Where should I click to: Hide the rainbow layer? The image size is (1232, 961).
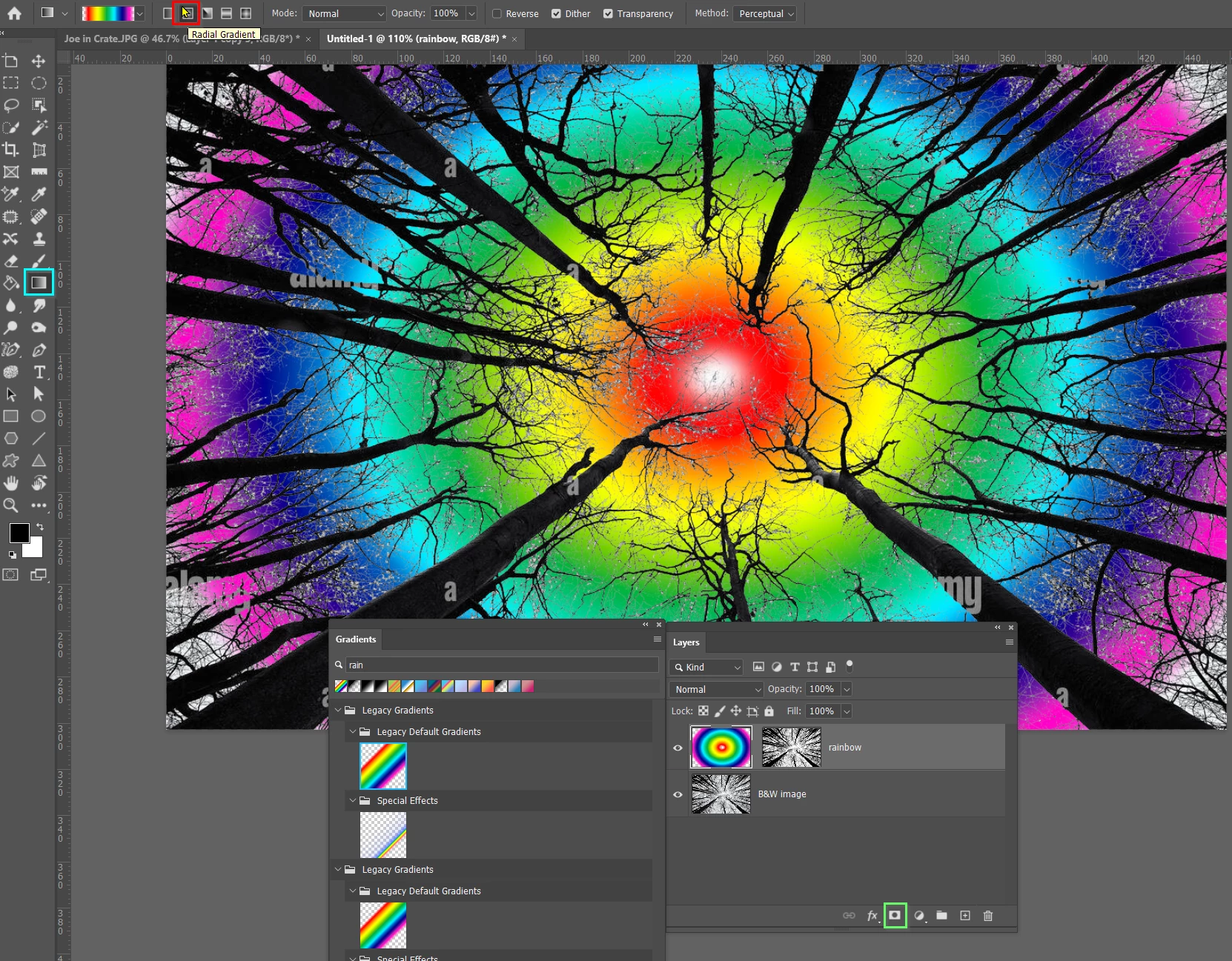(x=678, y=748)
